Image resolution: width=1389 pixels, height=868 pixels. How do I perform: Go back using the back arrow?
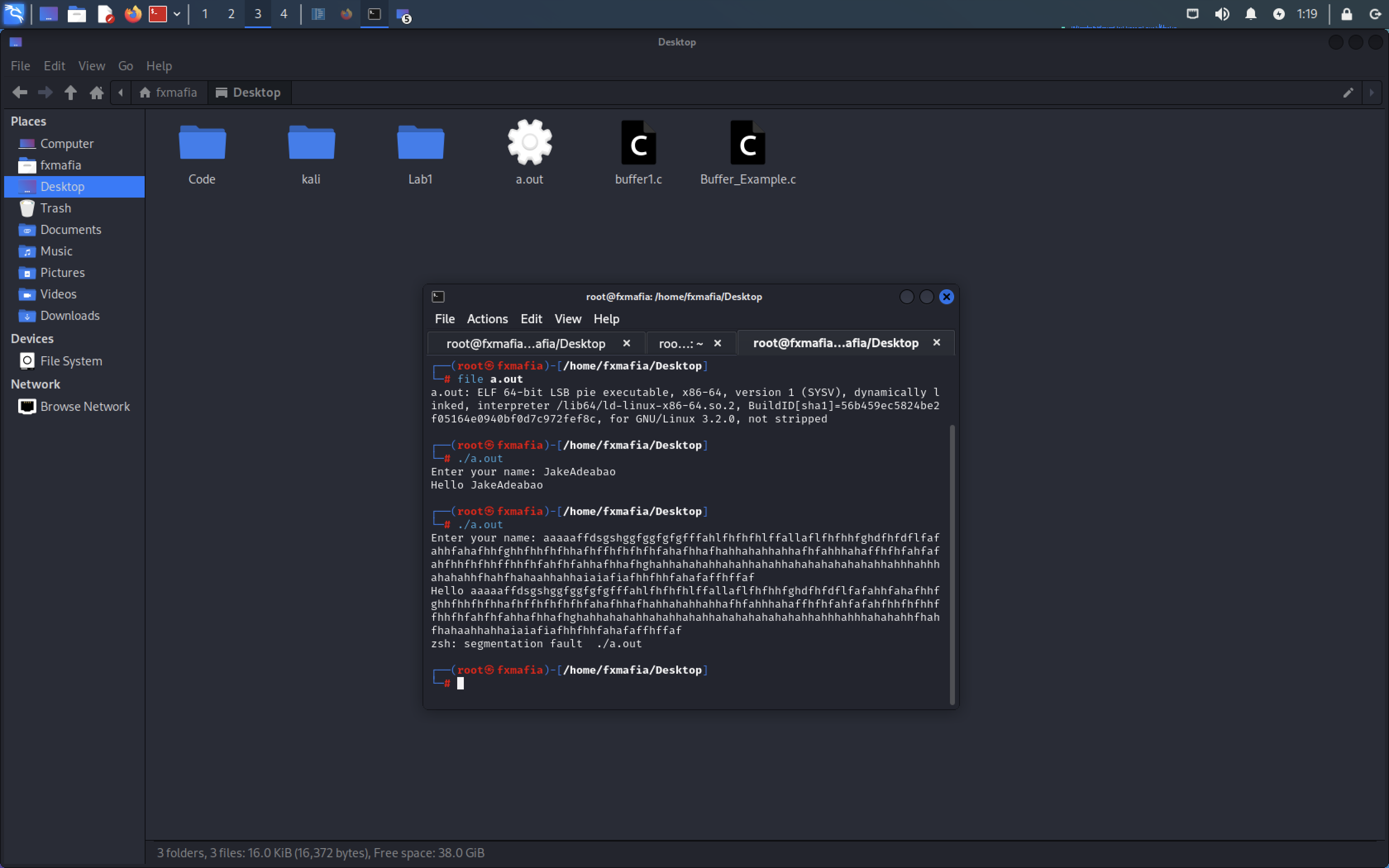pyautogui.click(x=20, y=93)
